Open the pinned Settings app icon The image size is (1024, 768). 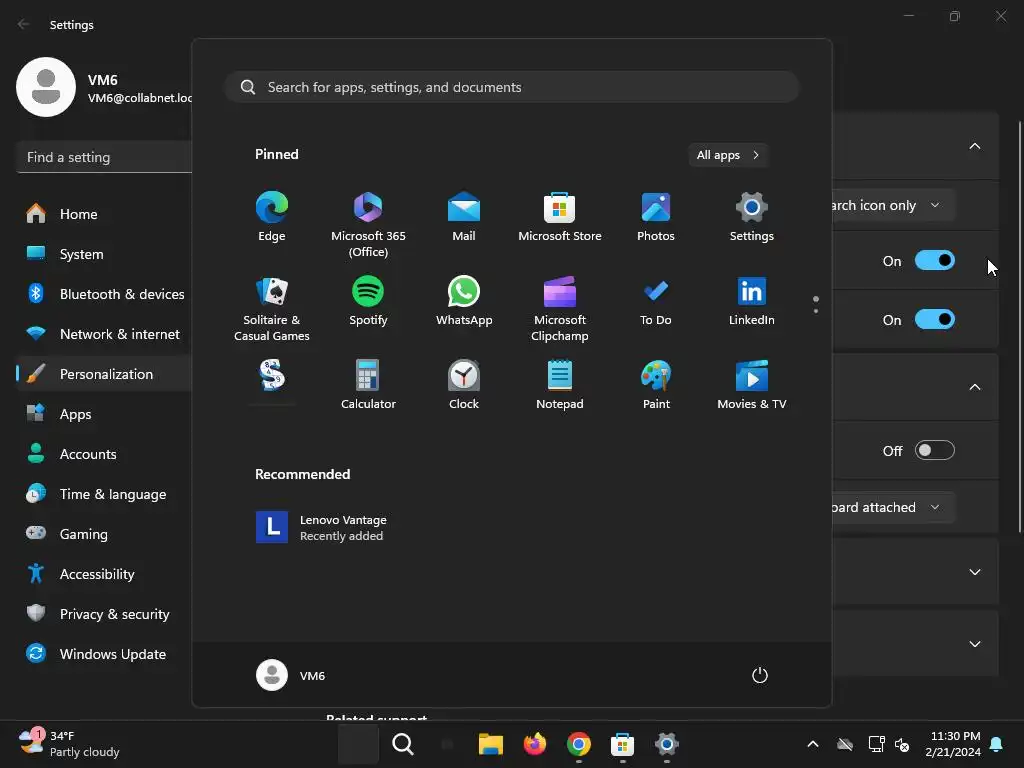click(x=752, y=217)
